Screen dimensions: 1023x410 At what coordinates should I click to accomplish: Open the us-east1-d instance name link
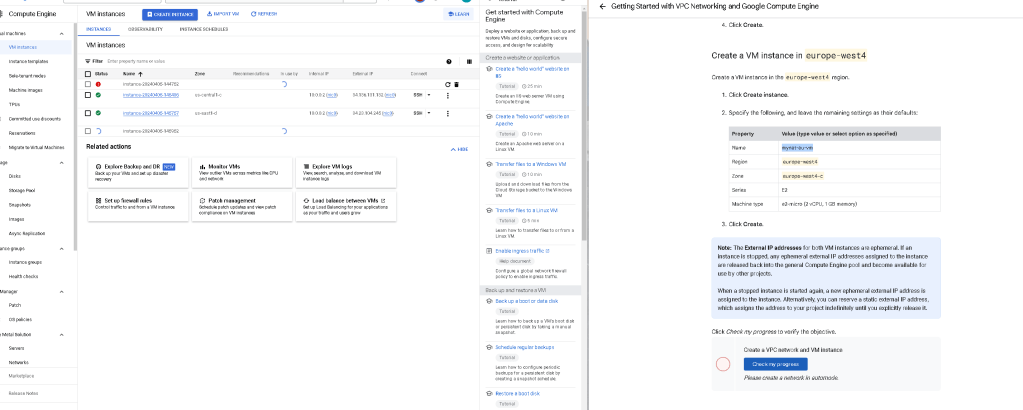[x=151, y=114]
